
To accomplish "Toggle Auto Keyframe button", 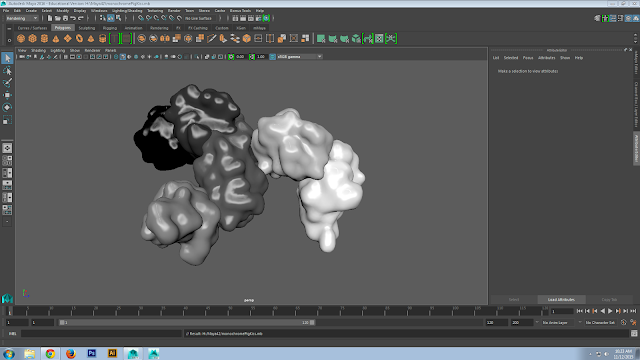I will [x=624, y=322].
